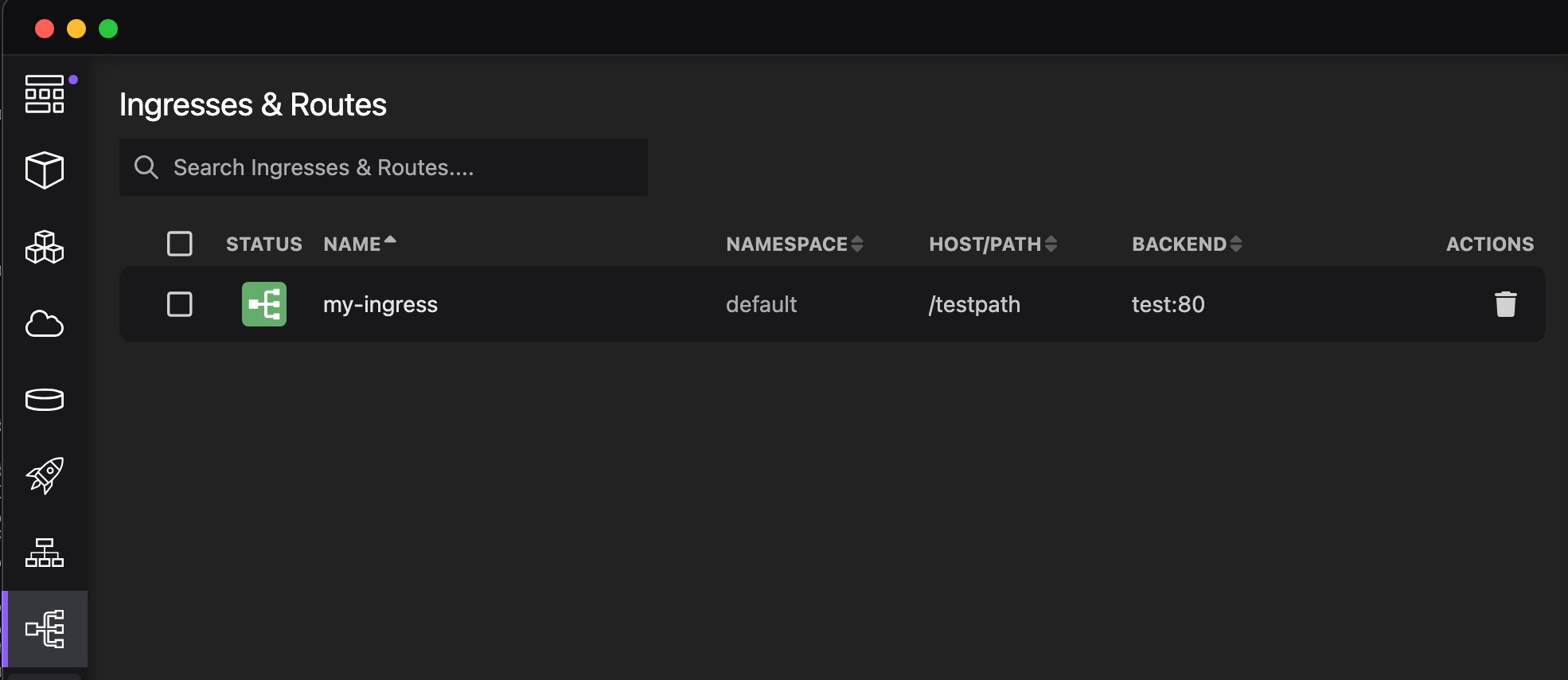Screen dimensions: 1568x680
Task: Open the stacked cubes sidebar icon
Action: tap(45, 247)
